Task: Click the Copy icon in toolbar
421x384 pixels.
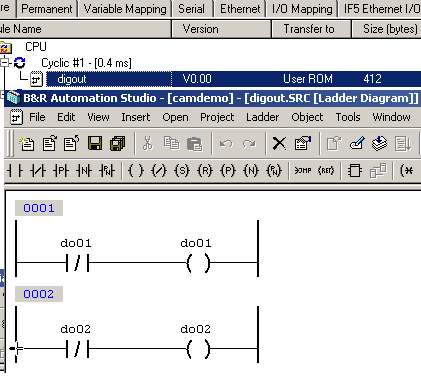Action: click(171, 143)
